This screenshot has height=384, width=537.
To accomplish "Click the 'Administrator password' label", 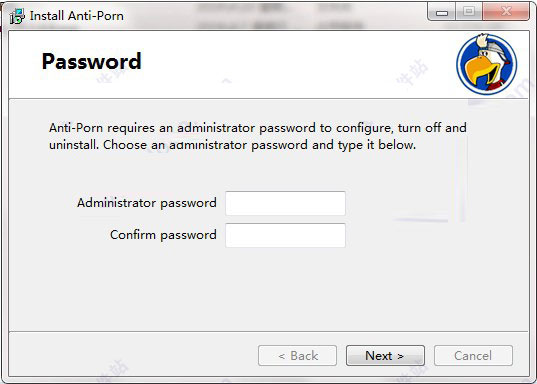I will pos(147,203).
